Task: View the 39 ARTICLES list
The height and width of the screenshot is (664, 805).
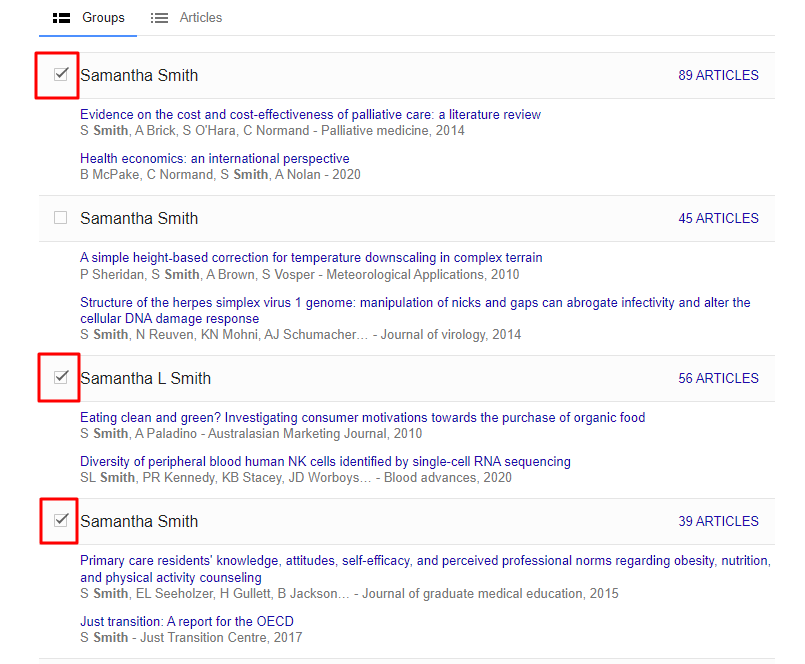Action: pyautogui.click(x=718, y=521)
